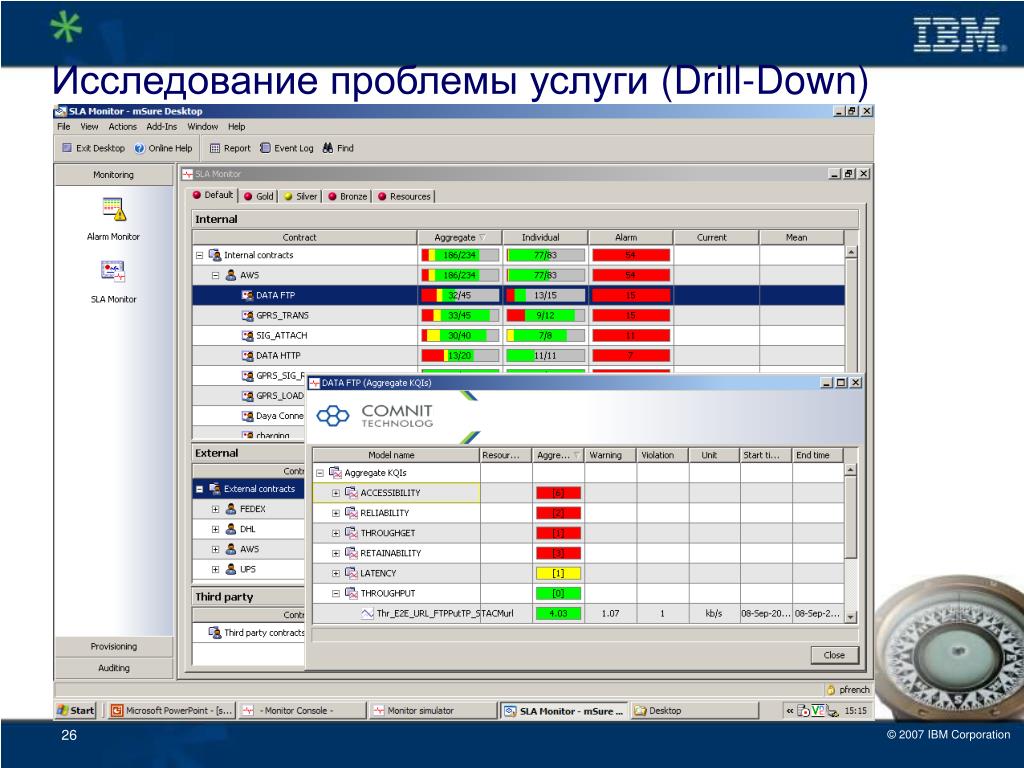Click the green THROUGHPUT aggregate indicator
1024x768 pixels.
point(558,594)
